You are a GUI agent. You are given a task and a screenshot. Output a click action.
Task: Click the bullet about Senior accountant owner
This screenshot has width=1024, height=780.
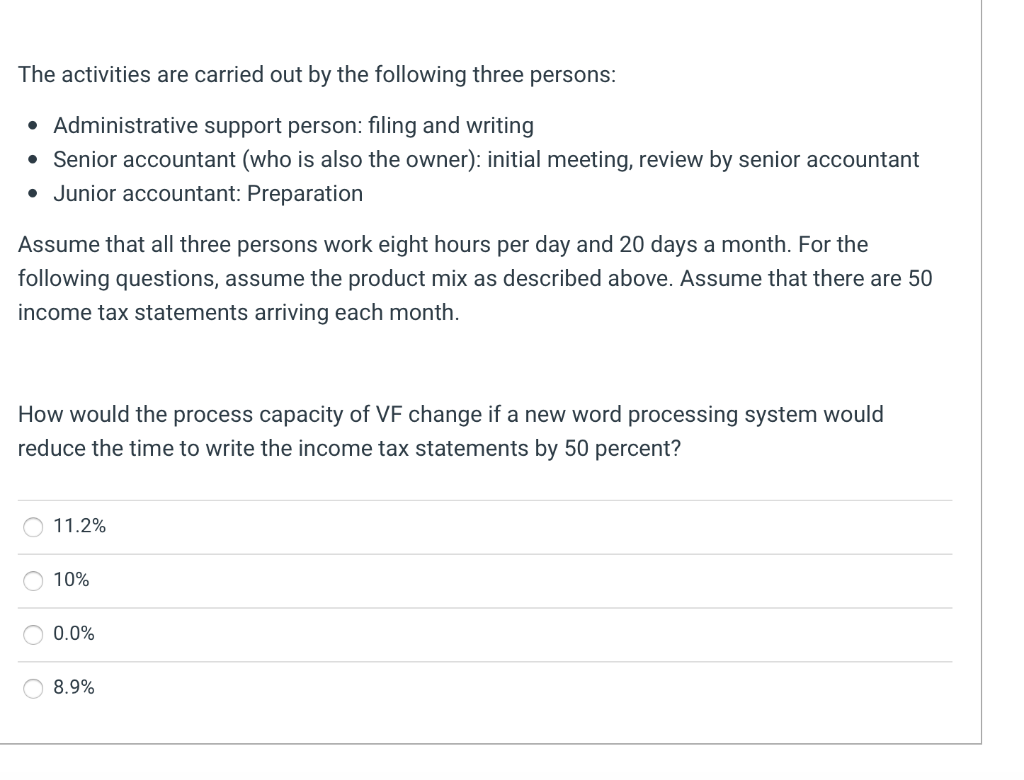point(486,159)
